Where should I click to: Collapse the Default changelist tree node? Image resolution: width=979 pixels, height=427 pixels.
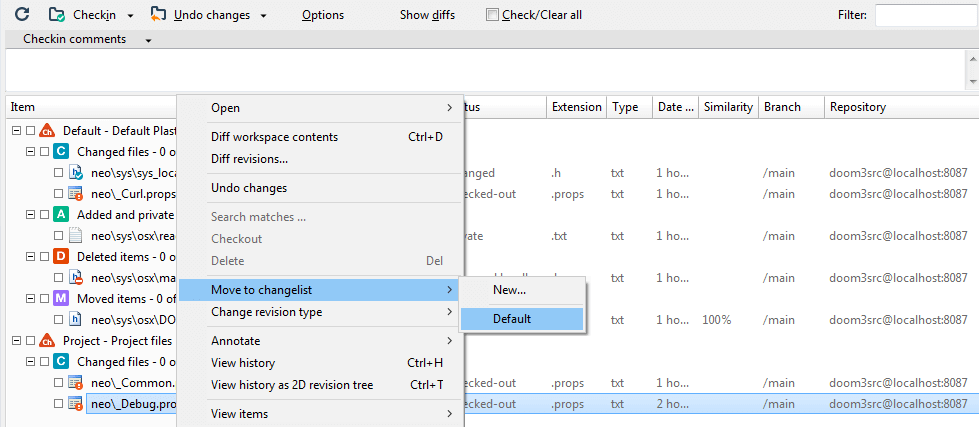coord(15,131)
